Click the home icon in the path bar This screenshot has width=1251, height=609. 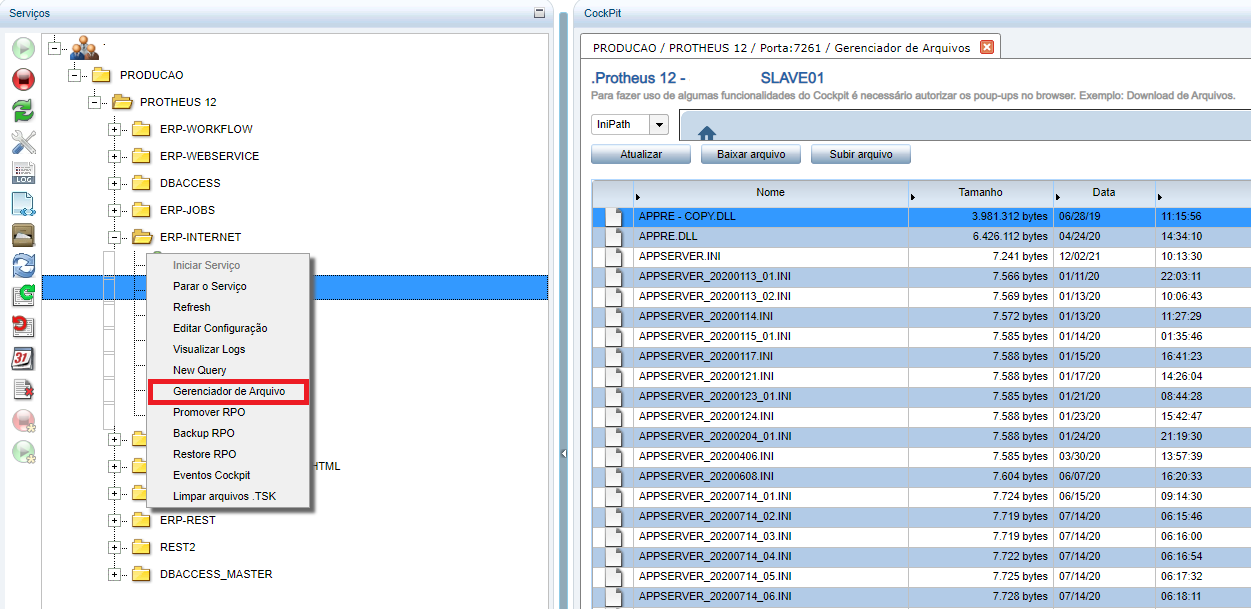click(x=707, y=132)
